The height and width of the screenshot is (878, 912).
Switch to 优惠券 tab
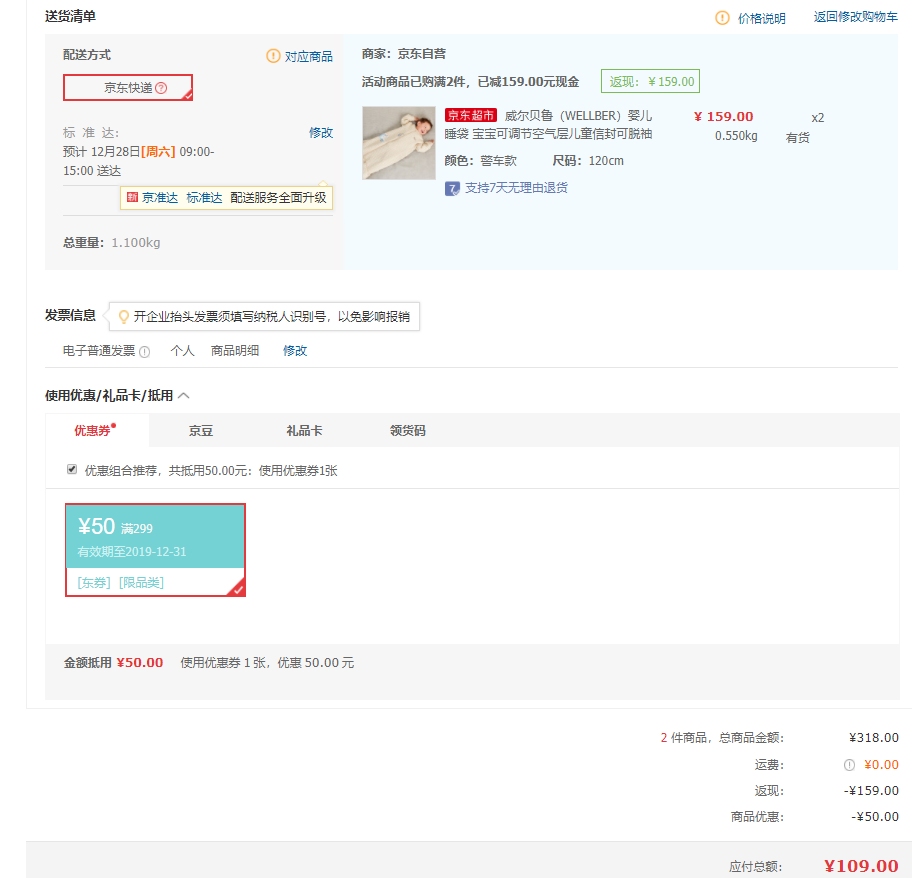pos(97,430)
